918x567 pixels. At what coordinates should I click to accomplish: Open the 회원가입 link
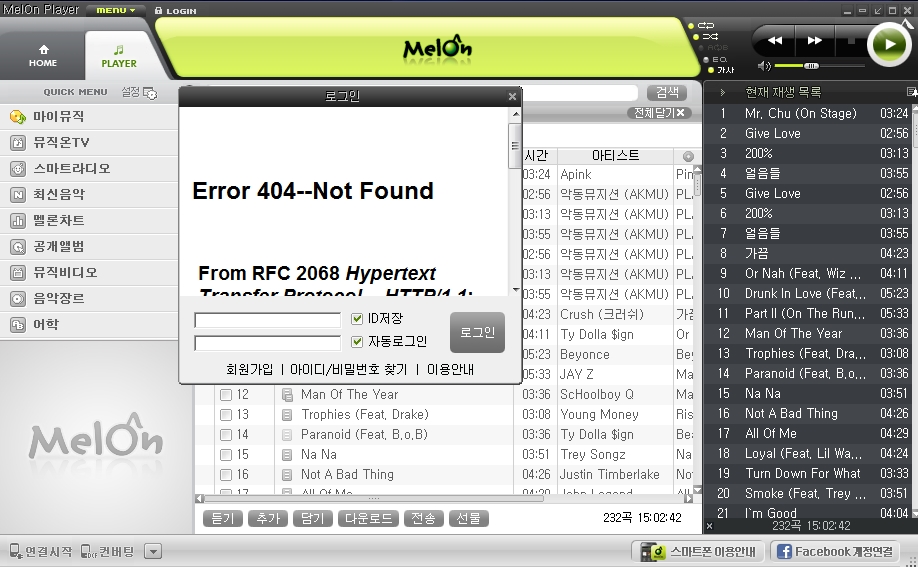pos(249,370)
